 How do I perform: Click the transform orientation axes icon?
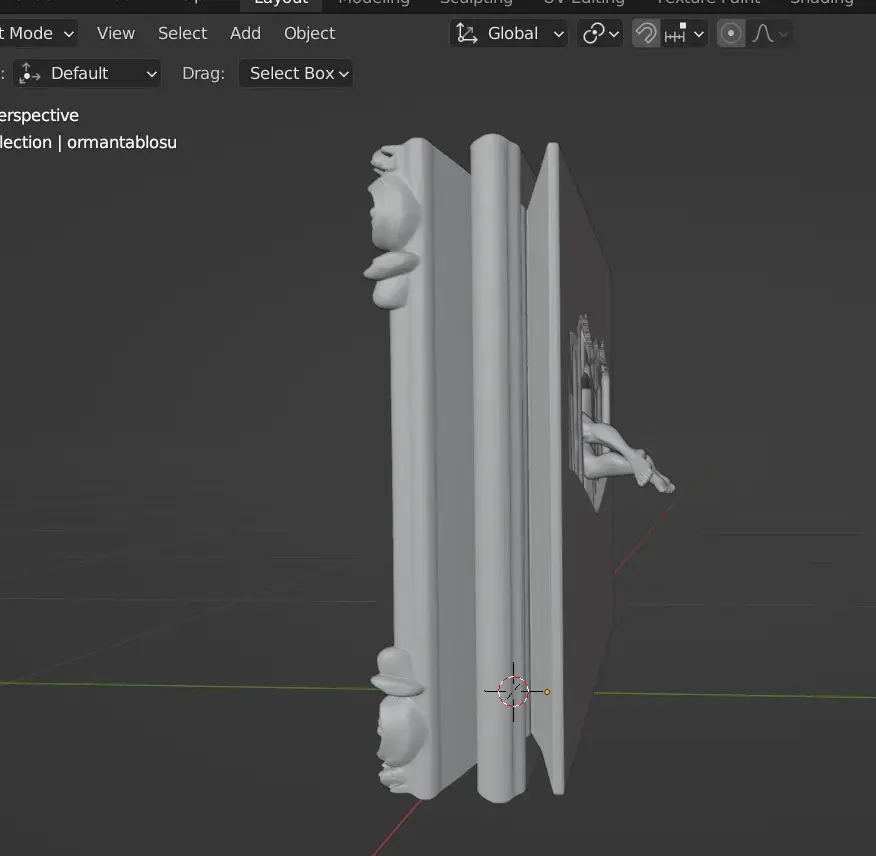(466, 34)
